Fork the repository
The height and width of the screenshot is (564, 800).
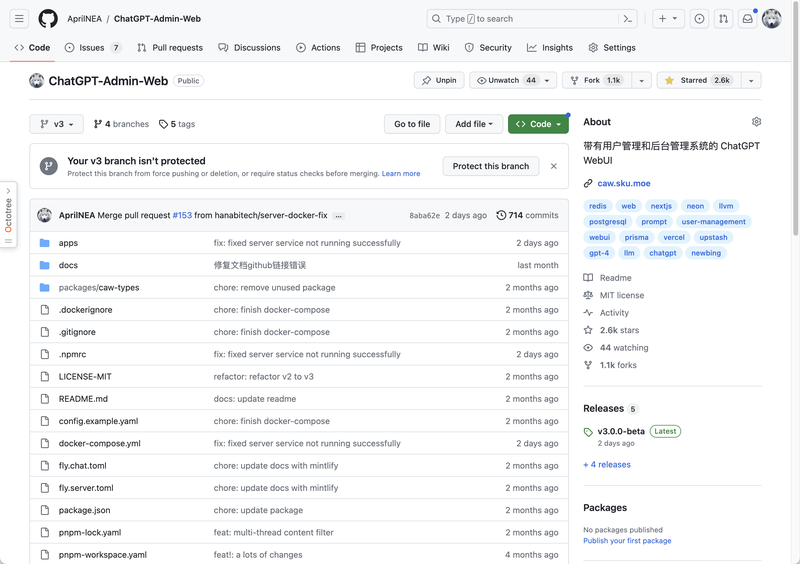point(597,81)
